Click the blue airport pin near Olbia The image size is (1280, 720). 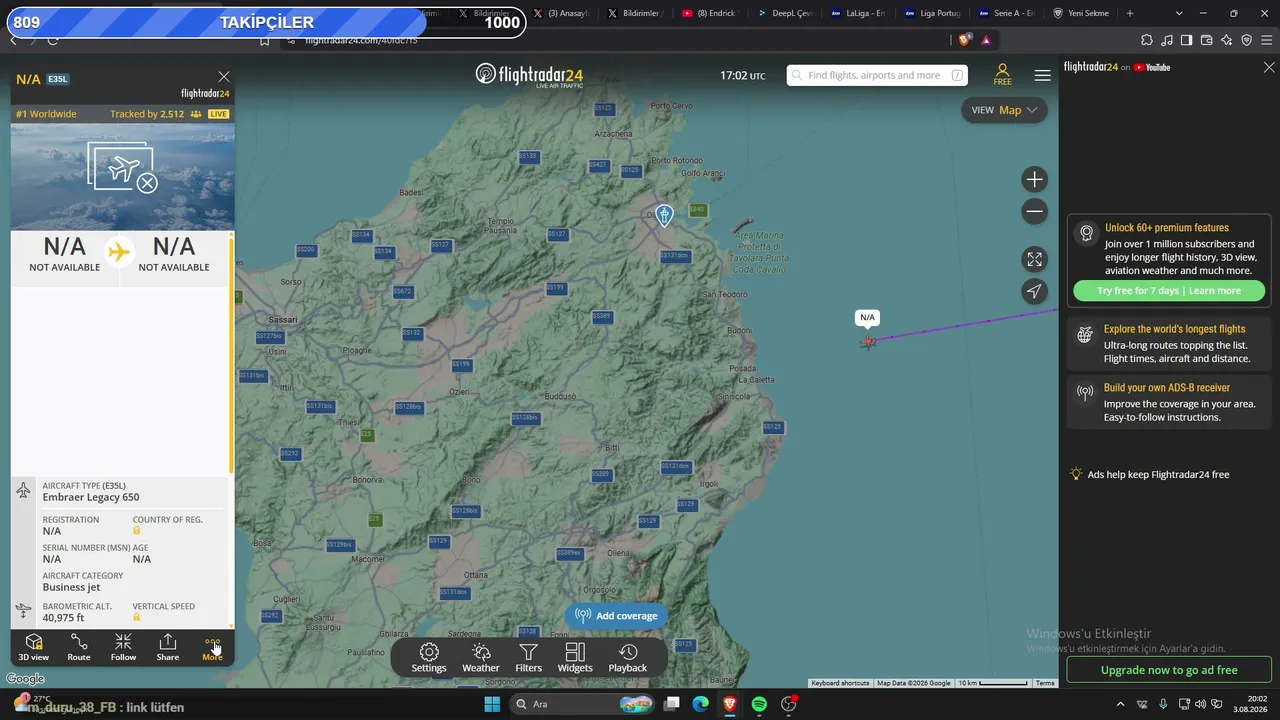click(664, 214)
